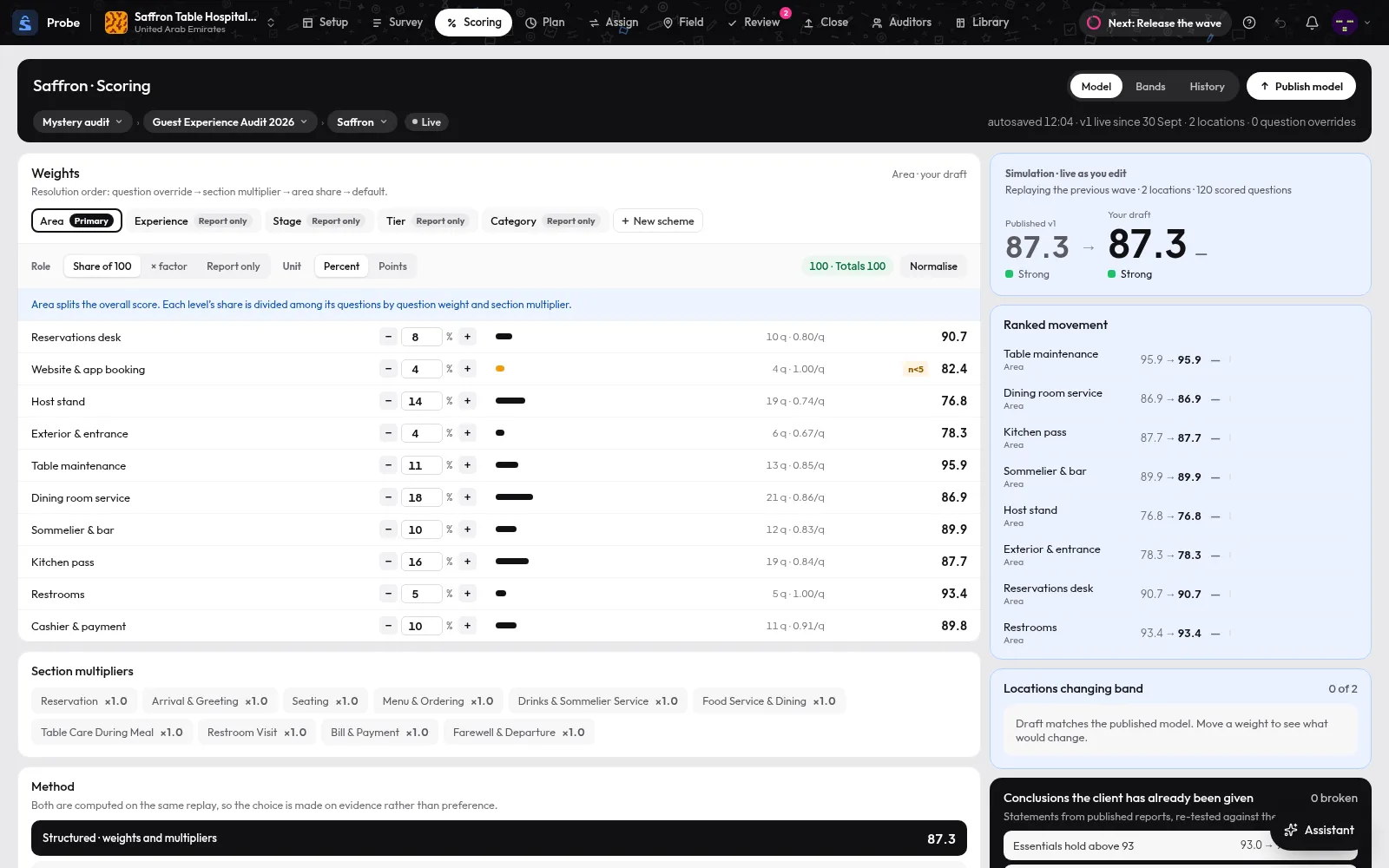Expand the Mystery audit dropdown

coord(82,122)
